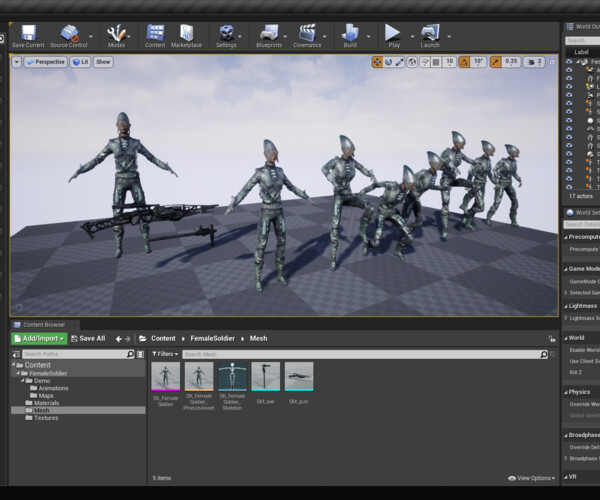
Task: Collapse the Demo folder in tree
Action: click(x=23, y=381)
